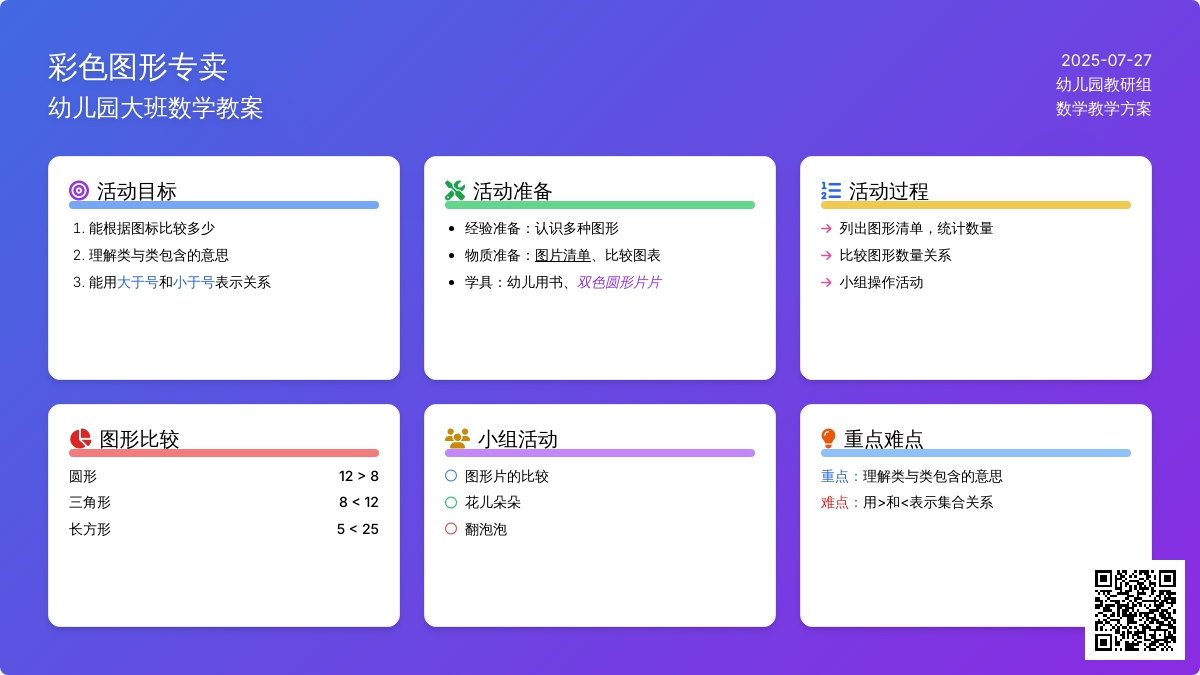Screen dimensions: 1200x675
Task: Click the red circle before 翻泡泡
Action: [451, 529]
